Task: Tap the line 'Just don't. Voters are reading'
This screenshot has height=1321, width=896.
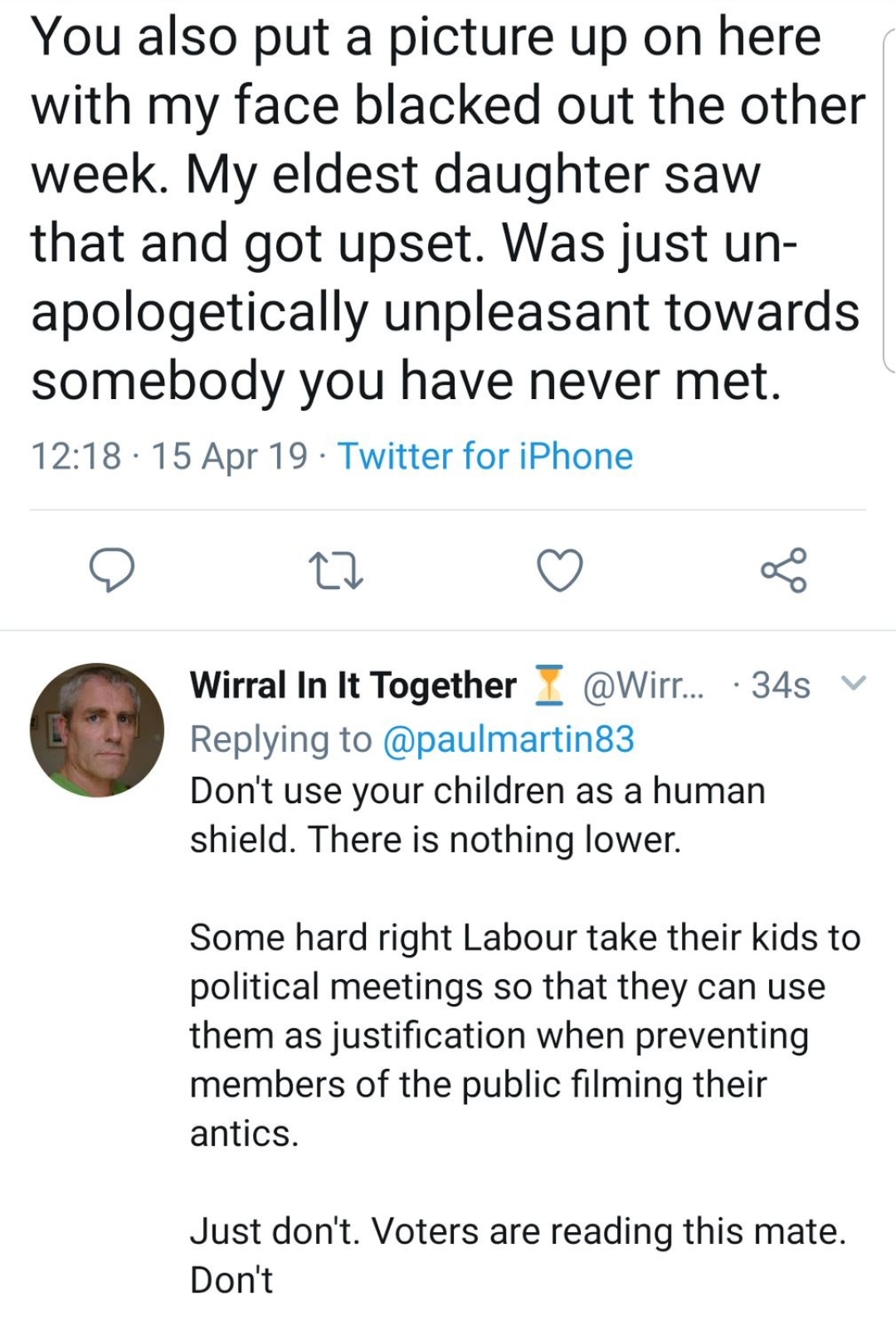Action: (518, 1231)
